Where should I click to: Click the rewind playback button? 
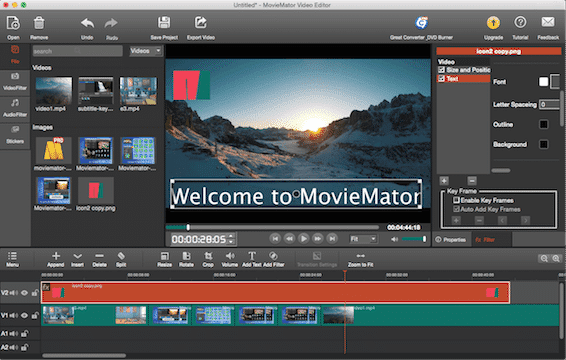[289, 239]
